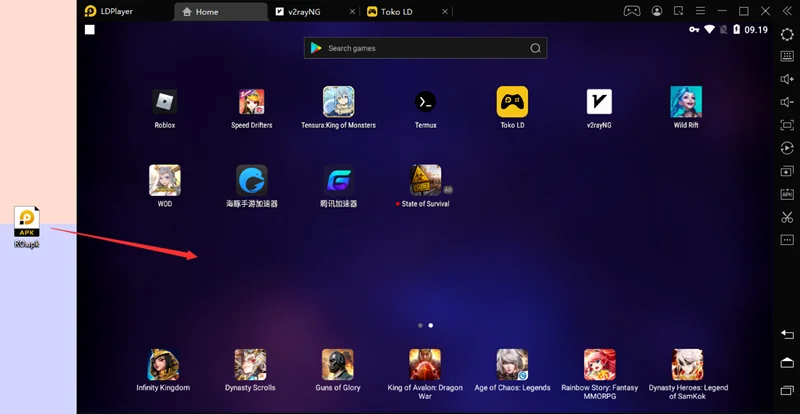Open Infinity Kingdom in the dock
The height and width of the screenshot is (414, 800).
point(163,364)
